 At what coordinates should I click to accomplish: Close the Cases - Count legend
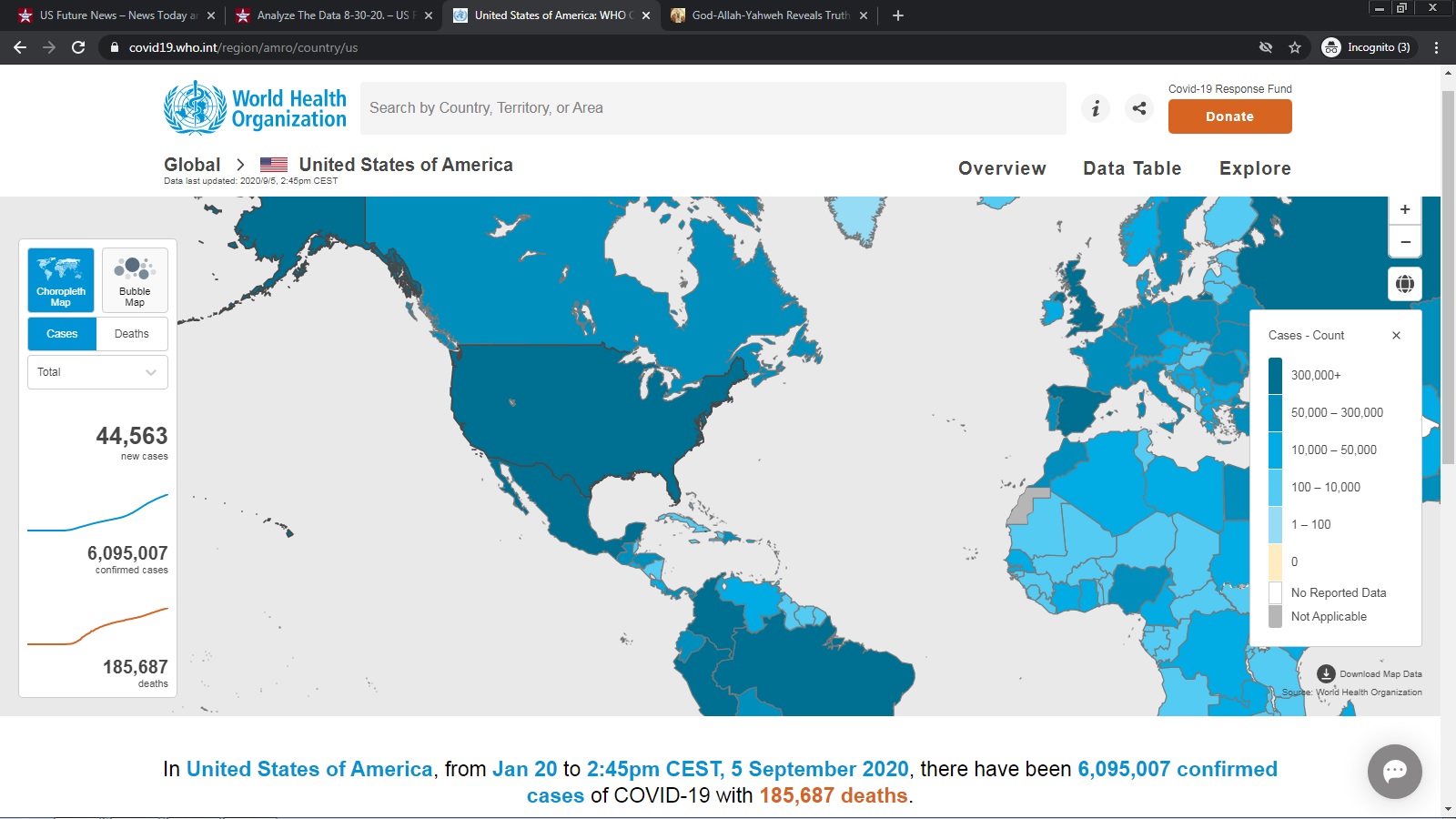click(x=1396, y=336)
